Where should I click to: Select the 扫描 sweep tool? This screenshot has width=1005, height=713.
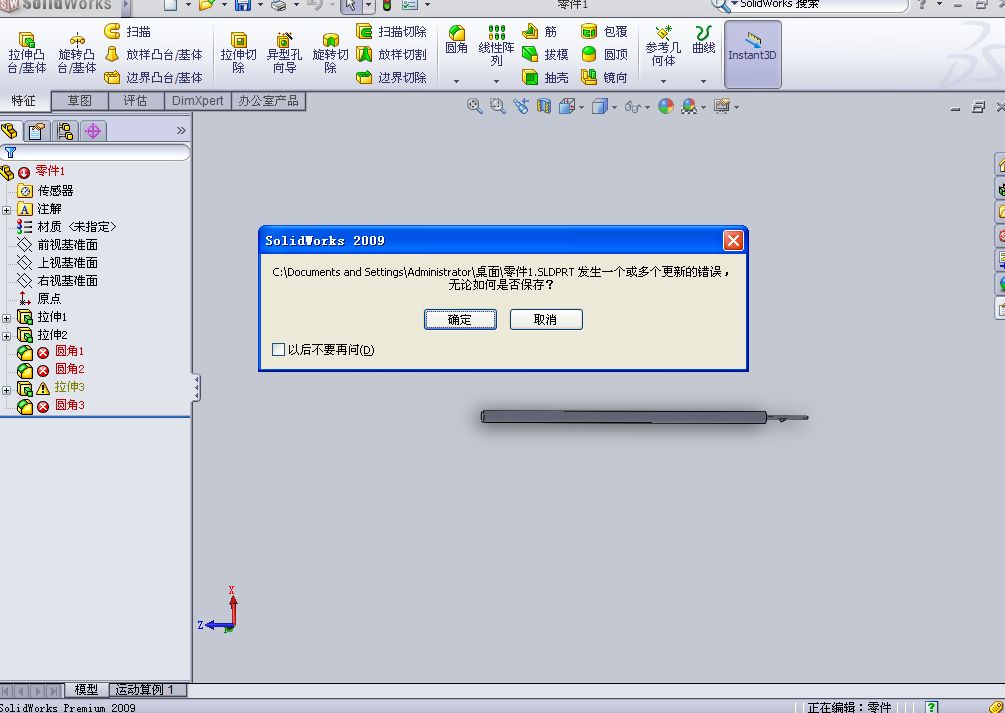(128, 31)
